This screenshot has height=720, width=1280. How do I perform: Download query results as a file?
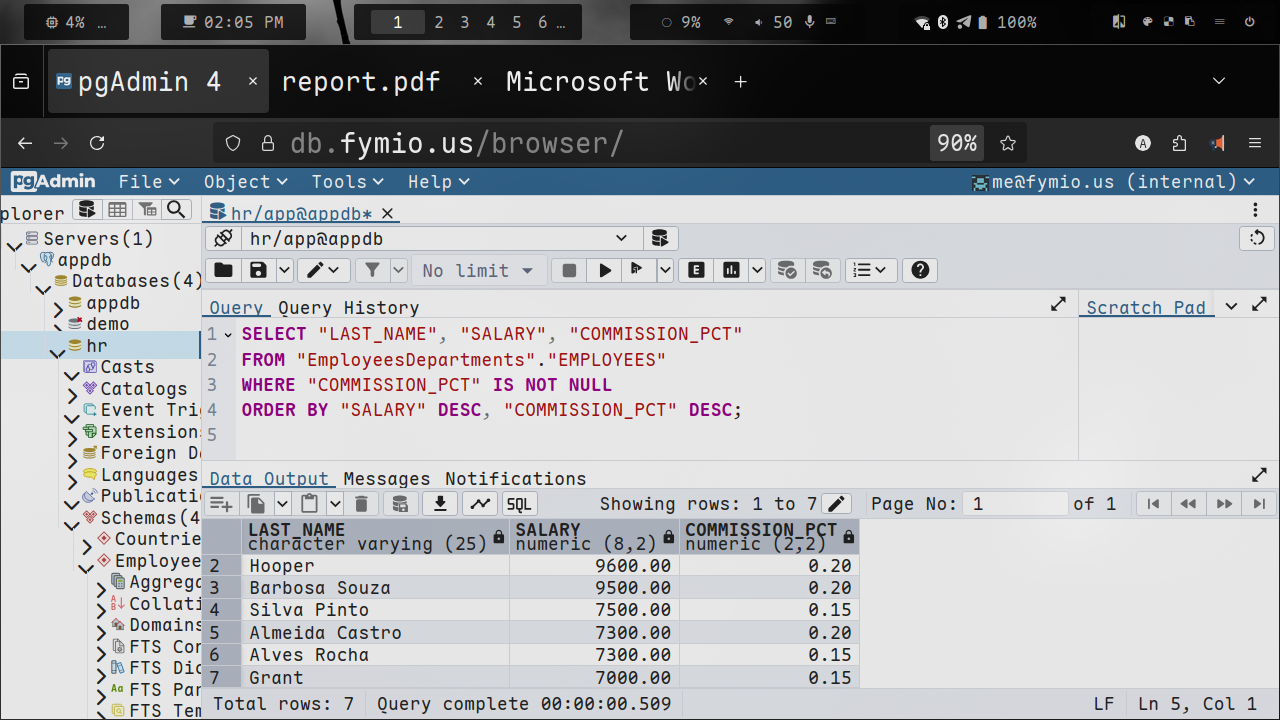tap(439, 504)
